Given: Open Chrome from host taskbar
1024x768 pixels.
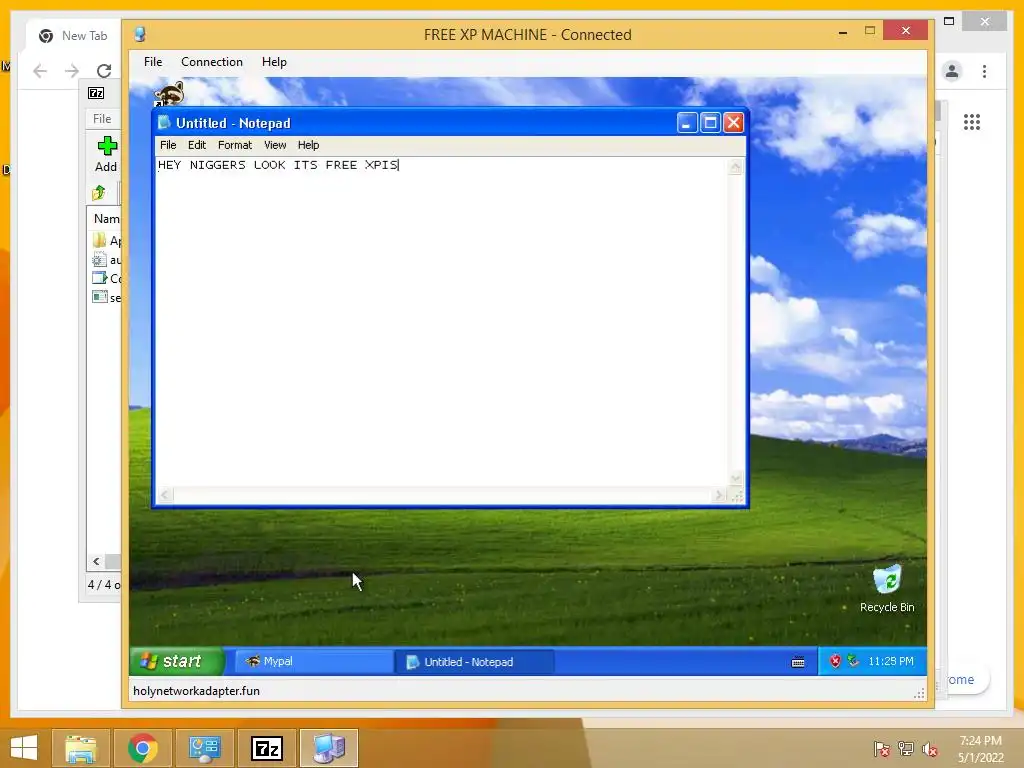Looking at the screenshot, I should tap(142, 748).
